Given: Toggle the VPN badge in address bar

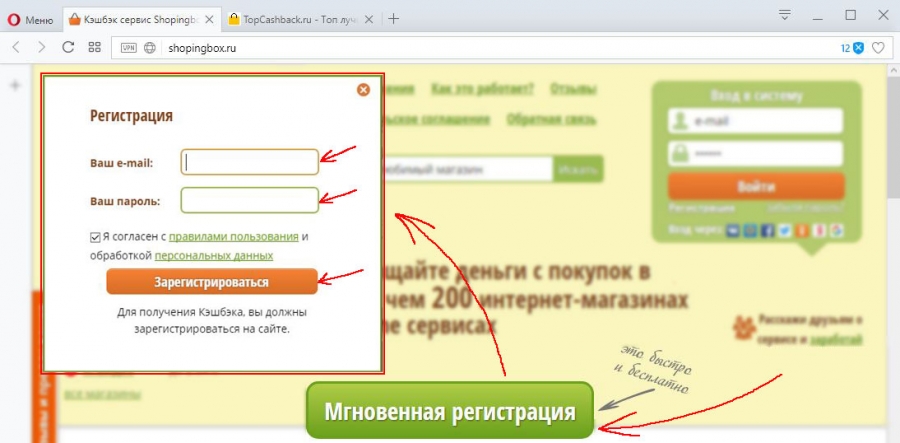Looking at the screenshot, I should (129, 48).
